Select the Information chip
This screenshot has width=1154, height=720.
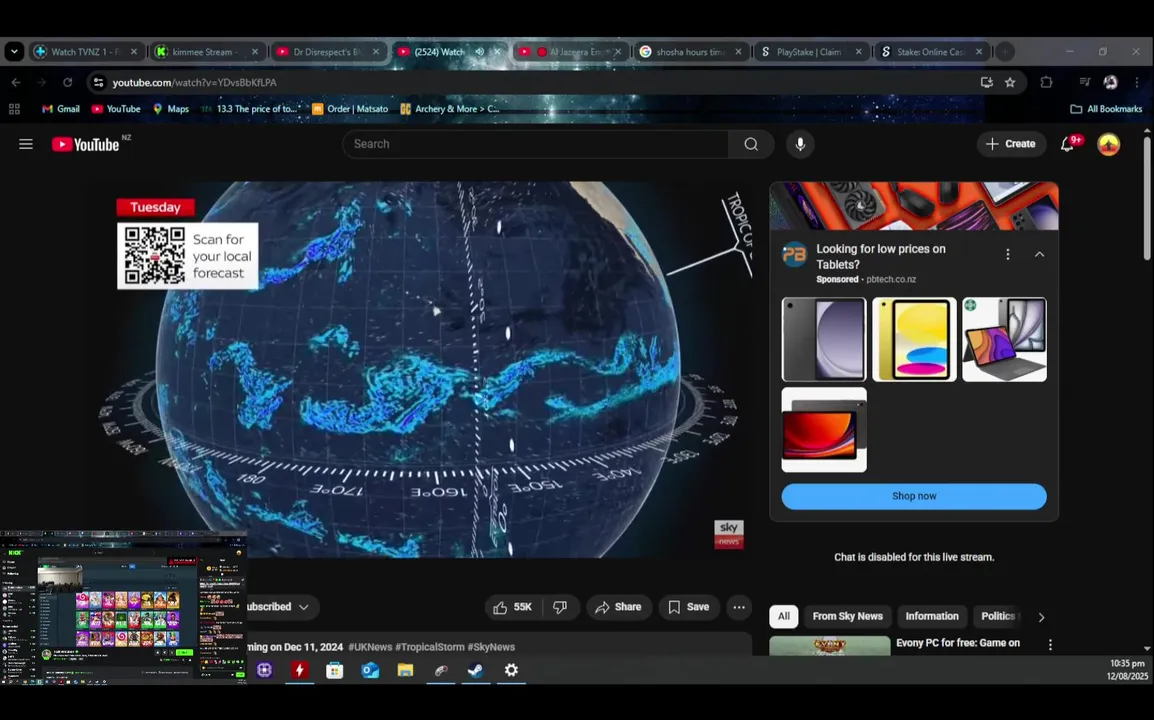pyautogui.click(x=932, y=617)
